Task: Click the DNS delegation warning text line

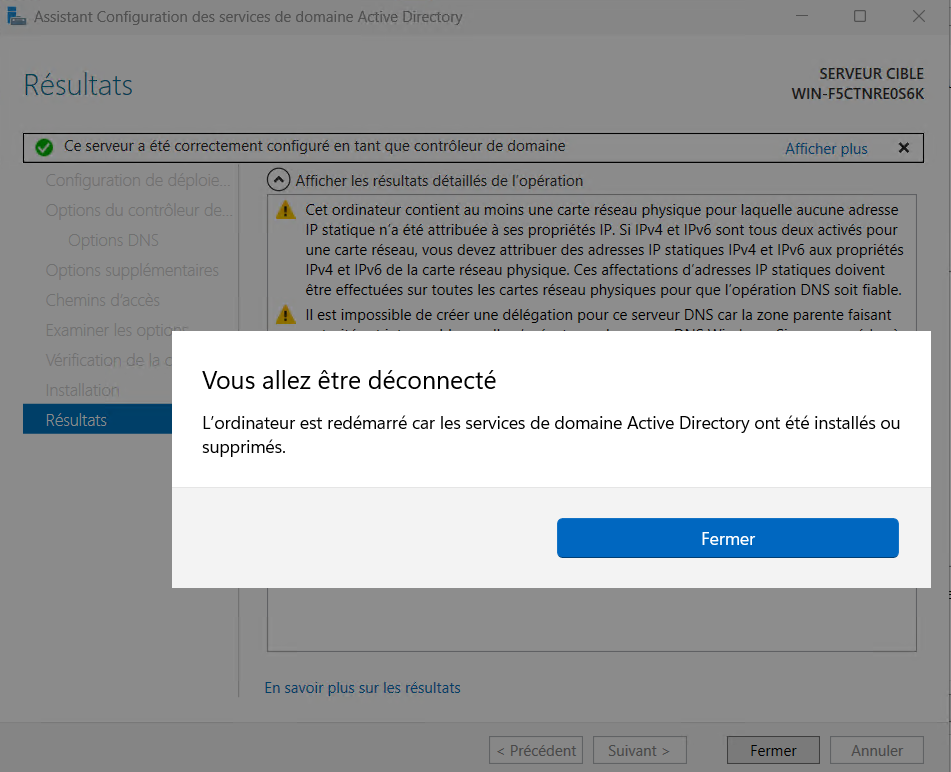Action: [x=598, y=315]
